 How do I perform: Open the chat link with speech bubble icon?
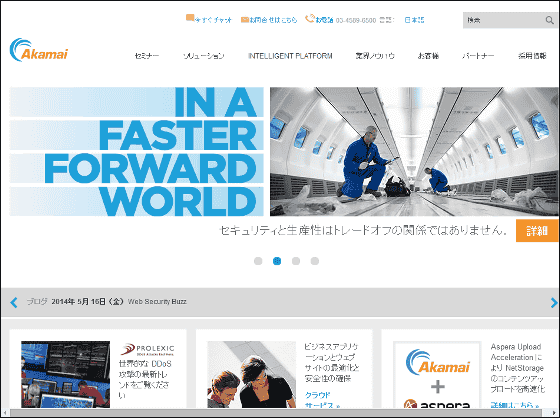click(x=209, y=19)
